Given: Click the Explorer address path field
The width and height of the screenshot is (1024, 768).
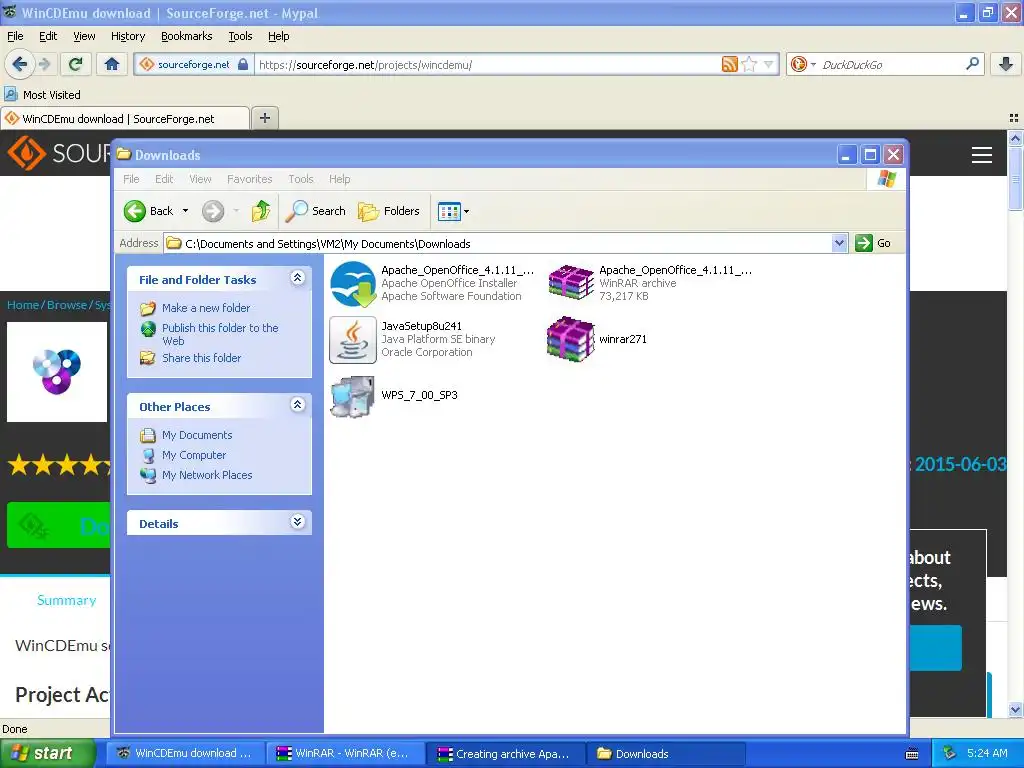Looking at the screenshot, I should 498,244.
